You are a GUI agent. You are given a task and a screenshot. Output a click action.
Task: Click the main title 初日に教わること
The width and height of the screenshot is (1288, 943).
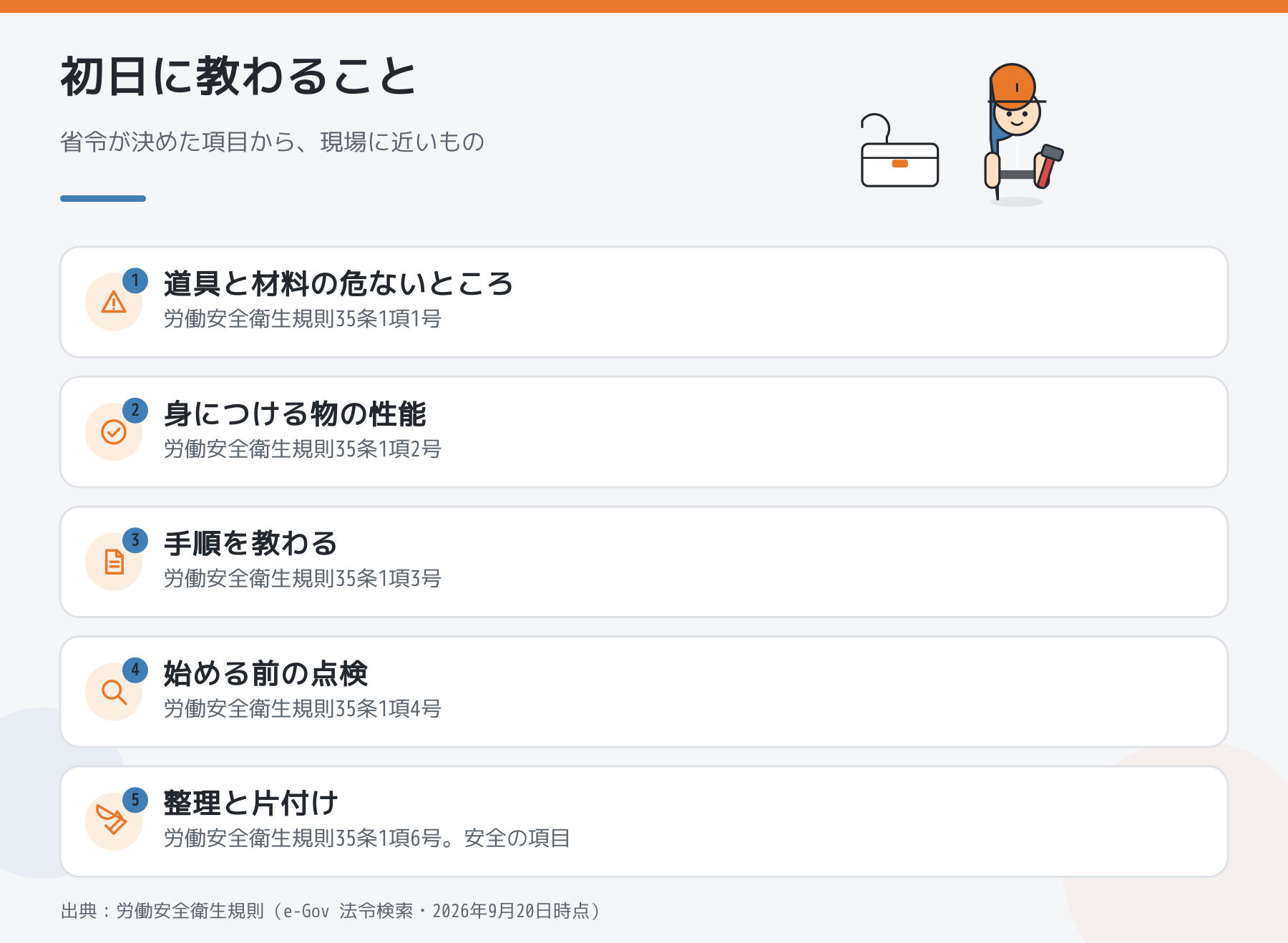coord(238,77)
